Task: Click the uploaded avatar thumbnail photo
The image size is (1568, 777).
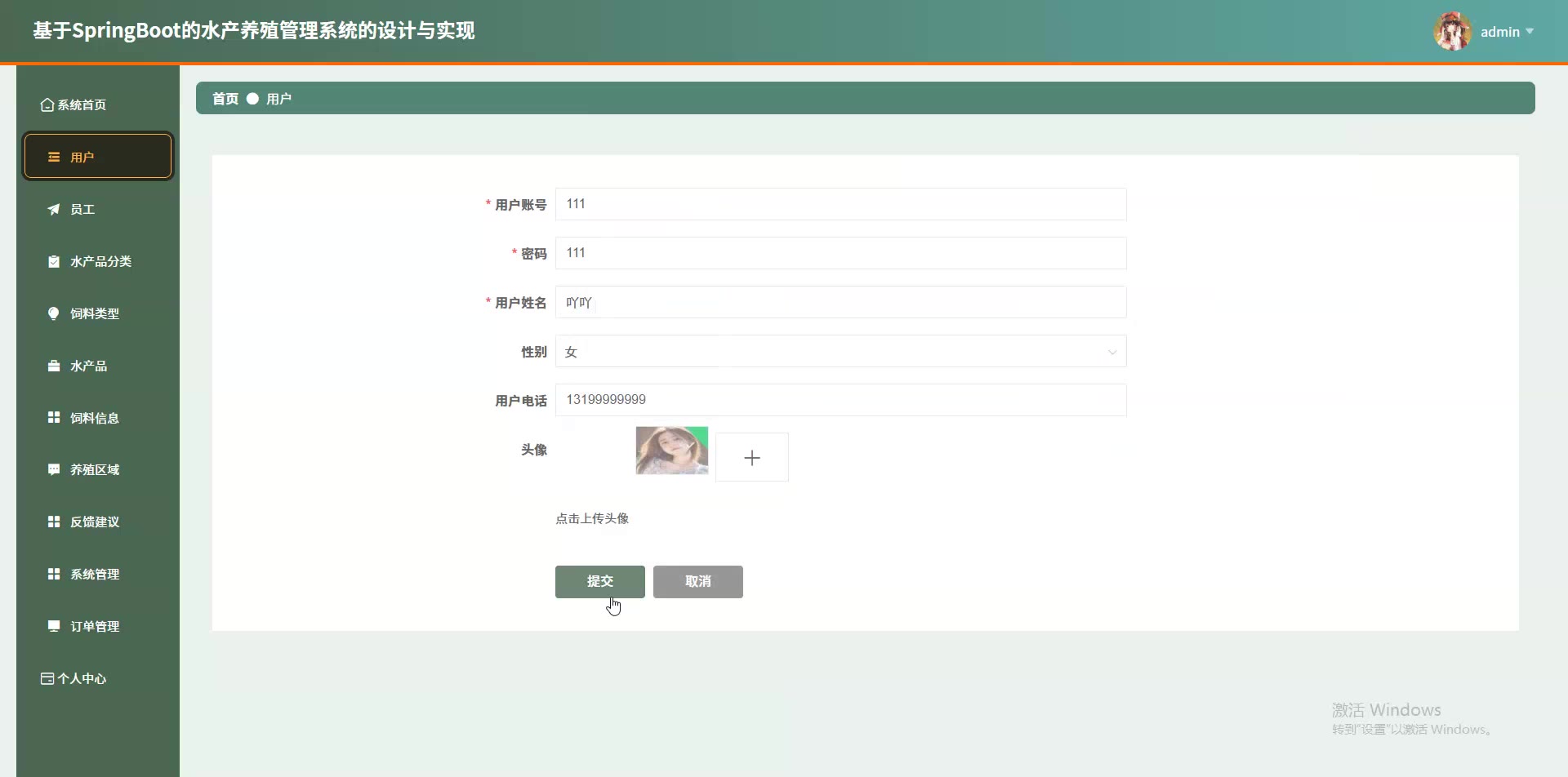Action: point(672,451)
